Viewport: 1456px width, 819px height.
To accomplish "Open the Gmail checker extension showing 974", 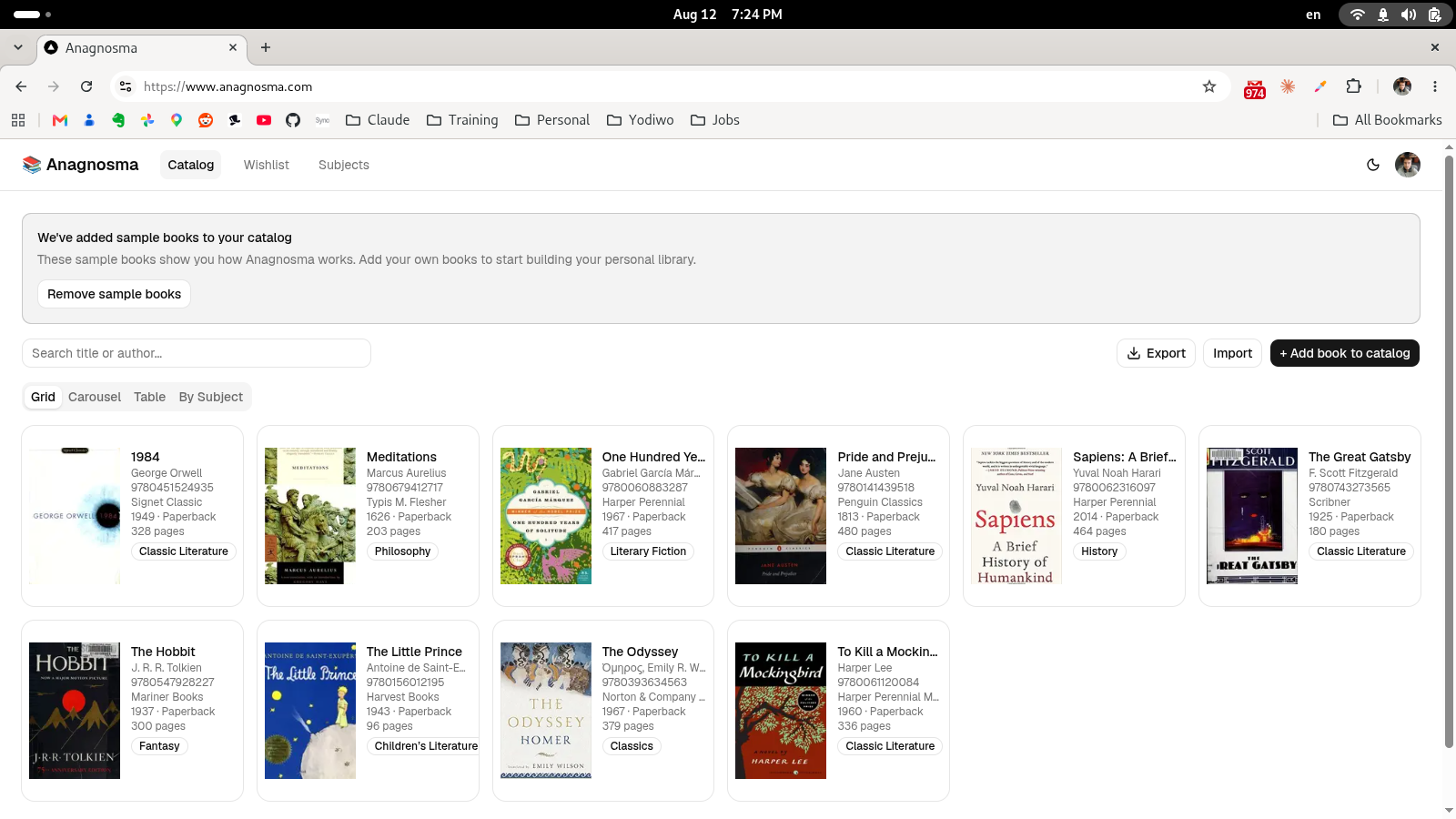I will click(x=1255, y=87).
